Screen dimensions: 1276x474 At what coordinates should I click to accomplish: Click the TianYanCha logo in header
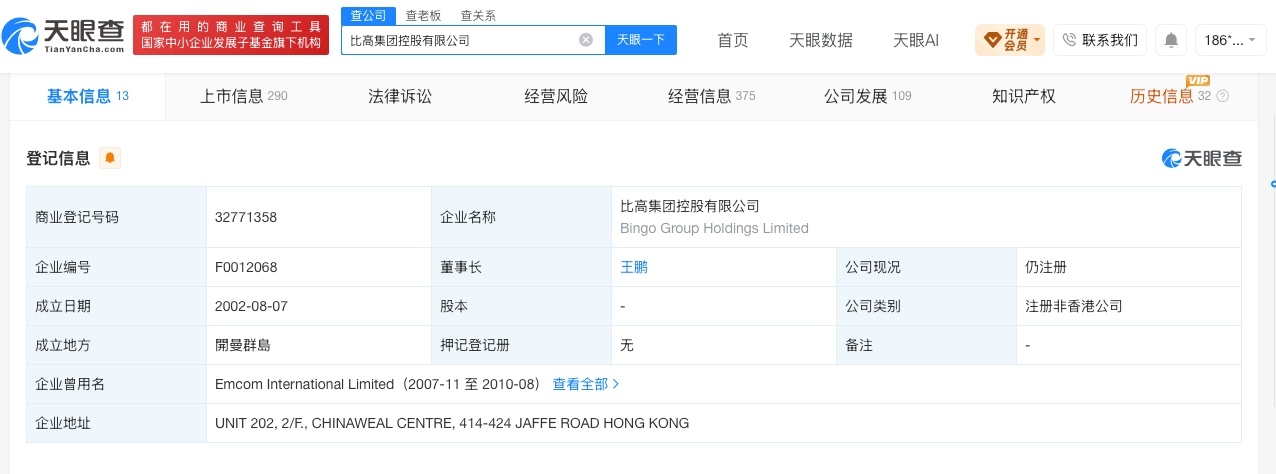pyautogui.click(x=64, y=38)
